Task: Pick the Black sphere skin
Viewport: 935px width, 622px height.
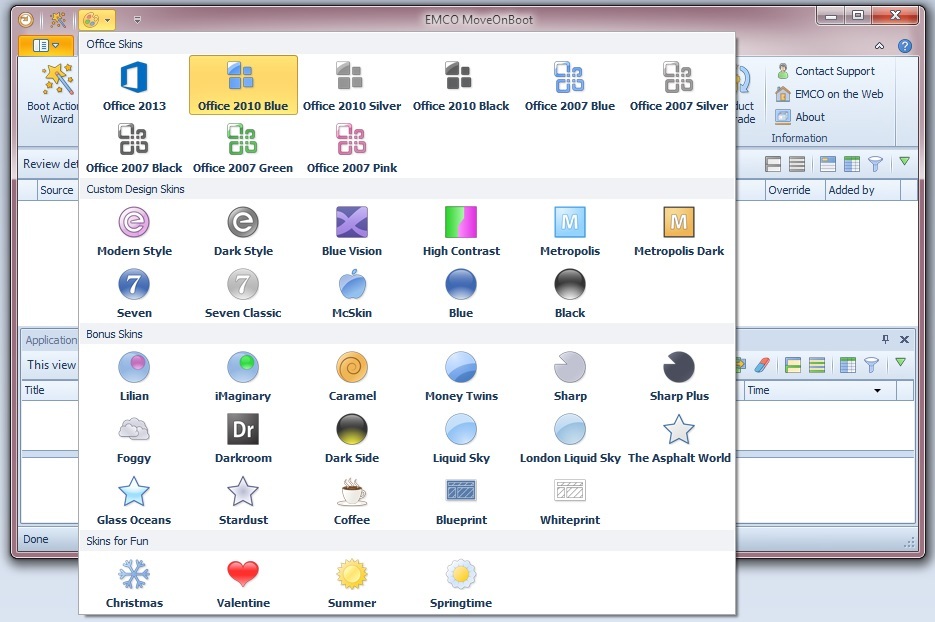Action: (x=570, y=293)
